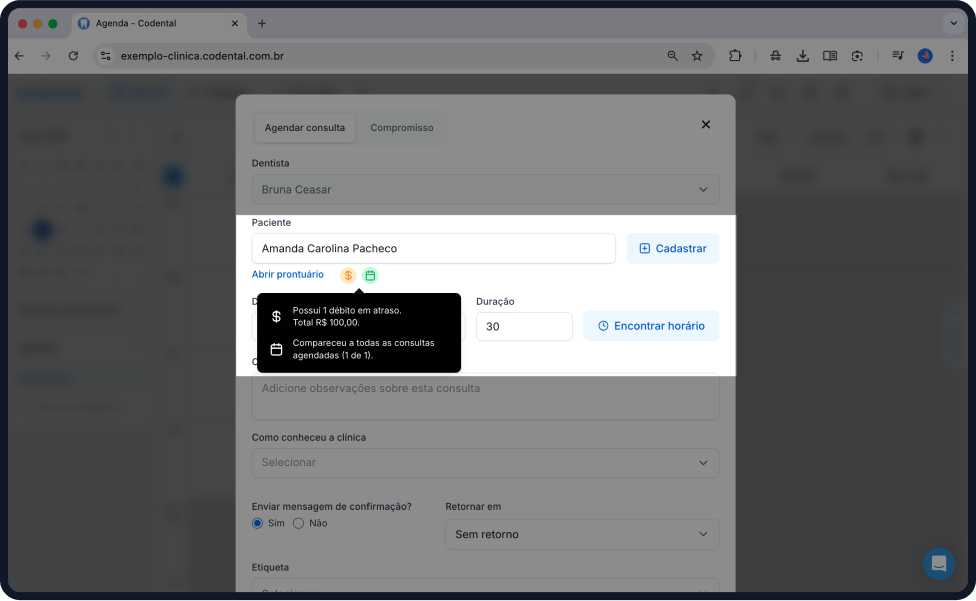Open the chat support bubble icon
The image size is (976, 601).
tap(938, 563)
